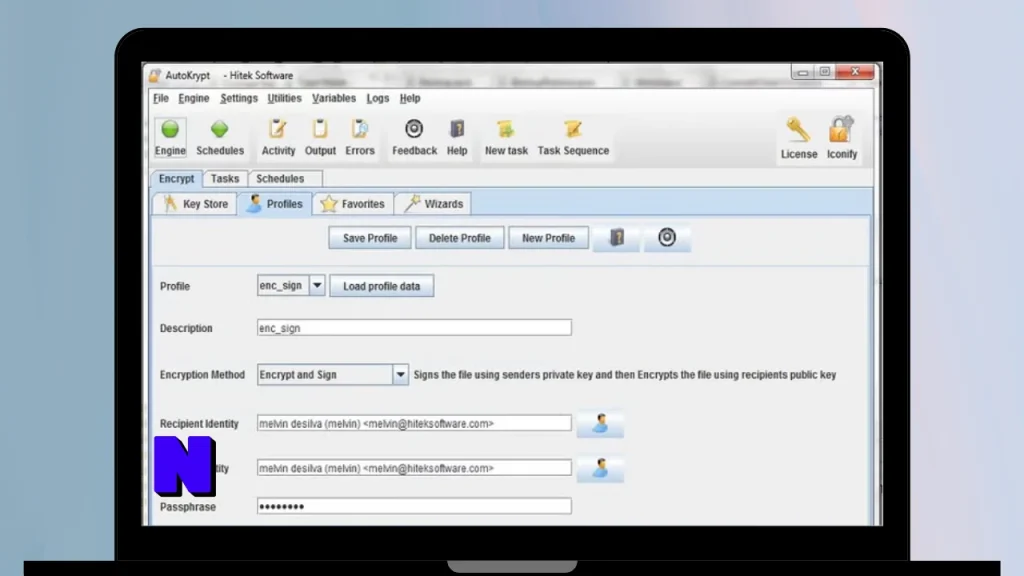This screenshot has height=576, width=1024.
Task: Select the Favorites tab
Action: point(353,204)
